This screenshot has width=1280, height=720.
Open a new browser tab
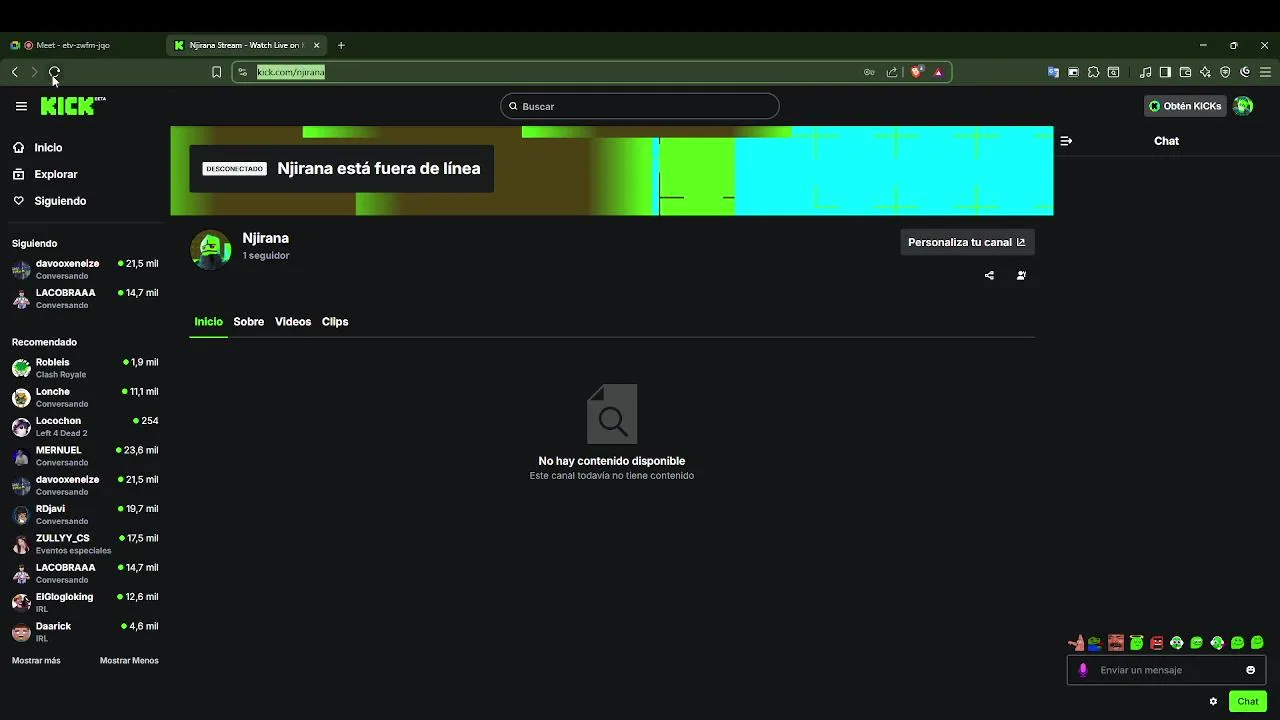[341, 45]
